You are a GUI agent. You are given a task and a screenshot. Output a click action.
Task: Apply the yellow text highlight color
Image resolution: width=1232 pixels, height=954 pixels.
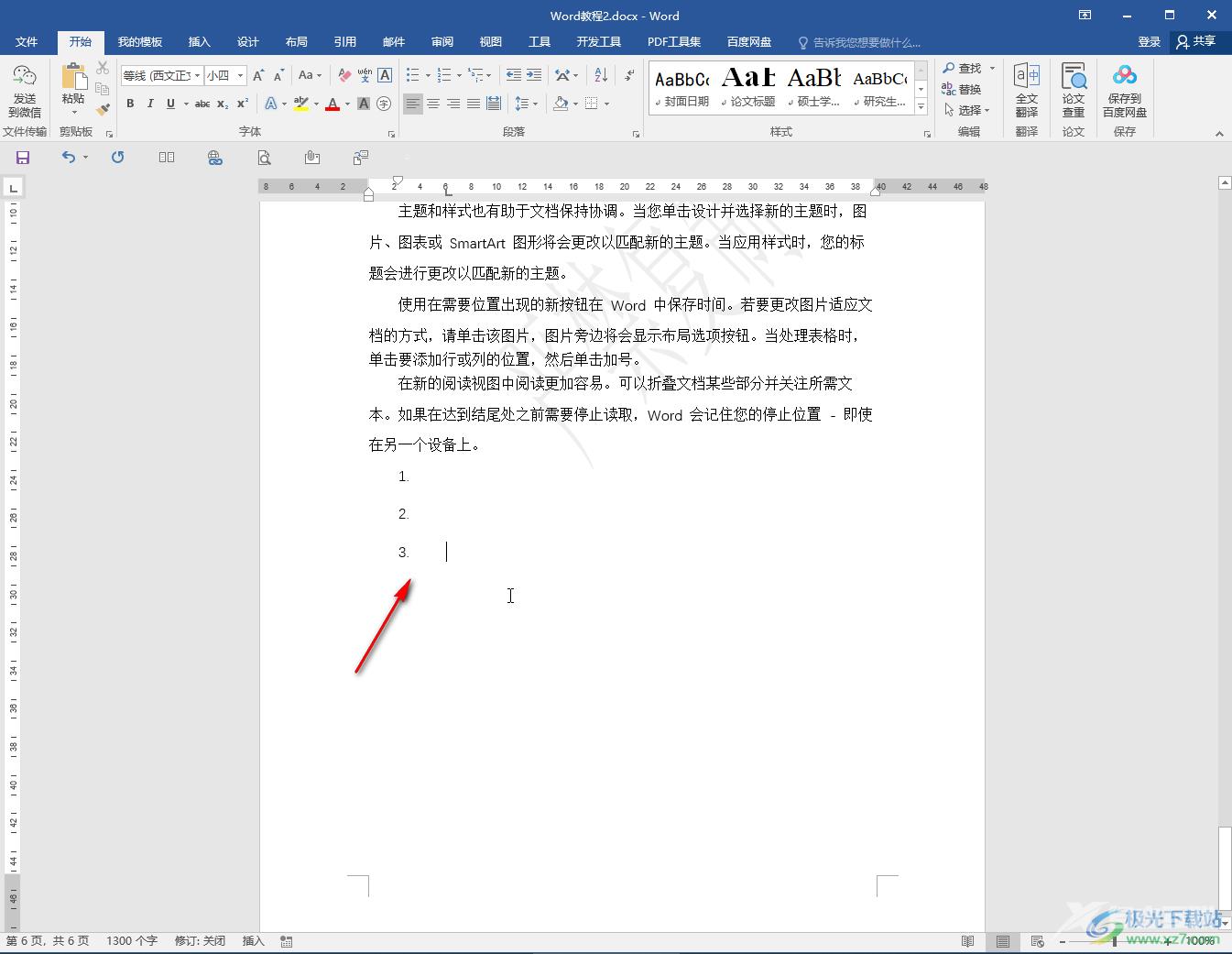[x=301, y=104]
